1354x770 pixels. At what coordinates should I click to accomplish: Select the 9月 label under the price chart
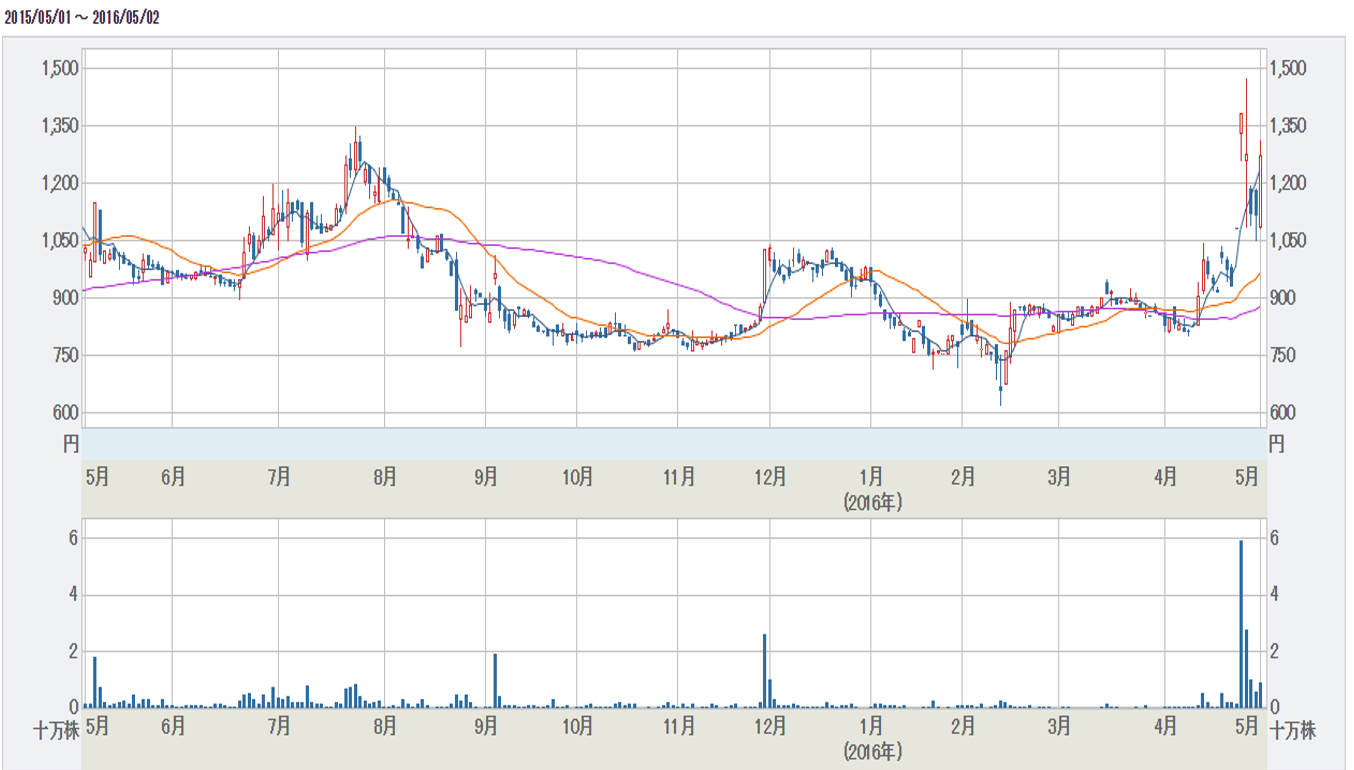tap(485, 478)
